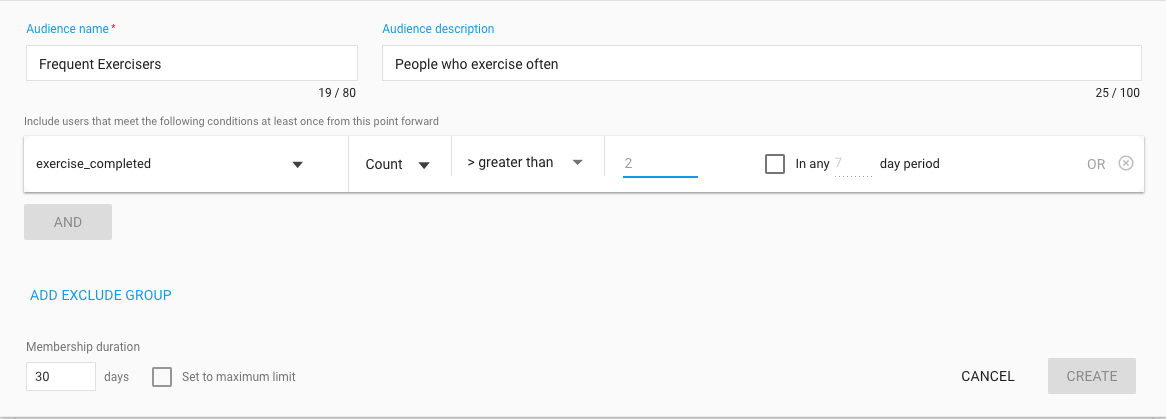Click OR to add an alternative condition
Screen dimensions: 1166x419
click(1096, 164)
